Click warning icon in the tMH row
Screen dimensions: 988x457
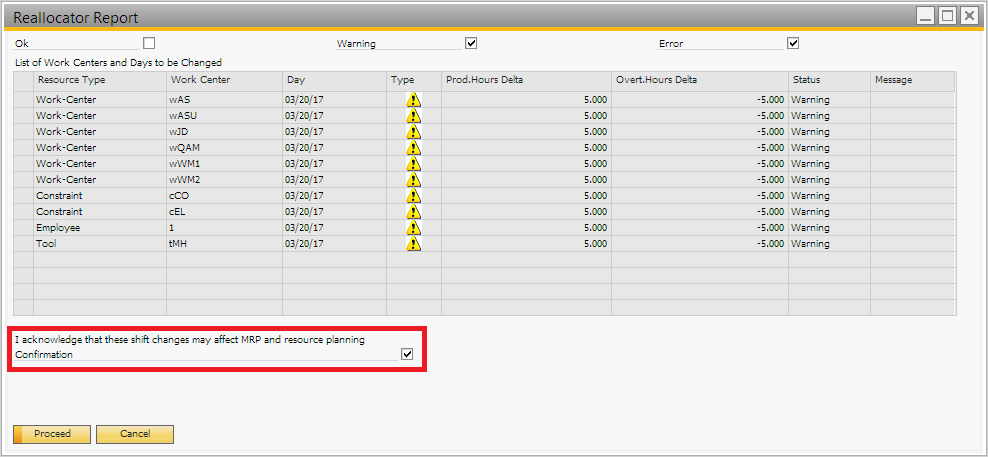coord(413,244)
